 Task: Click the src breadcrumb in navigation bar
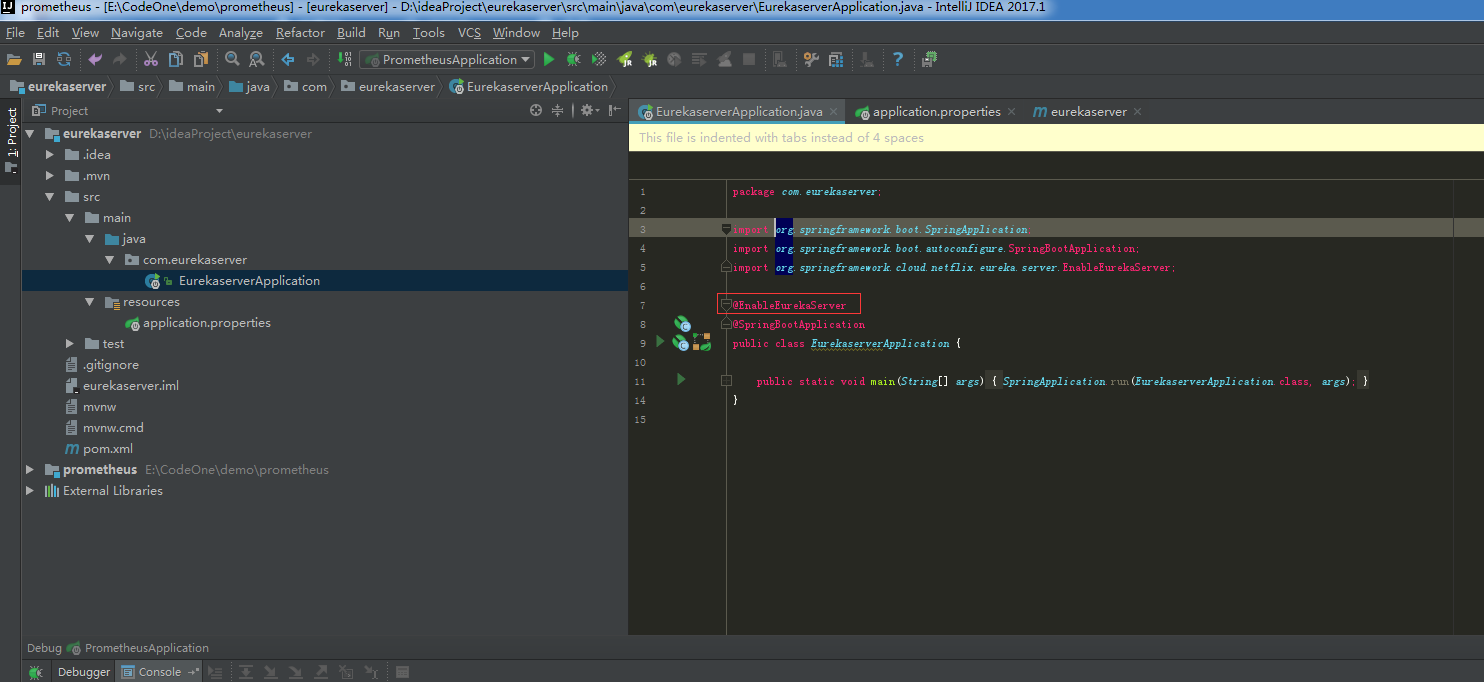pos(137,87)
